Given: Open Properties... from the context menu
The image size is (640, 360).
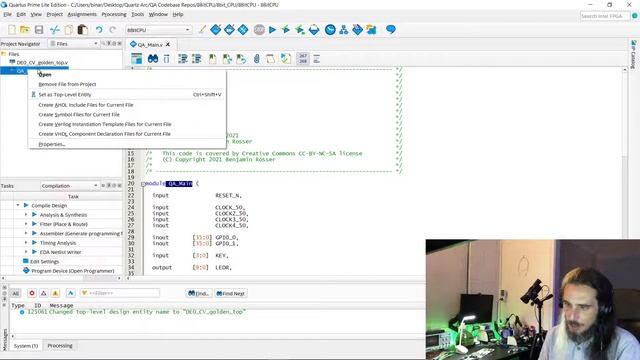Looking at the screenshot, I should [127, 144].
